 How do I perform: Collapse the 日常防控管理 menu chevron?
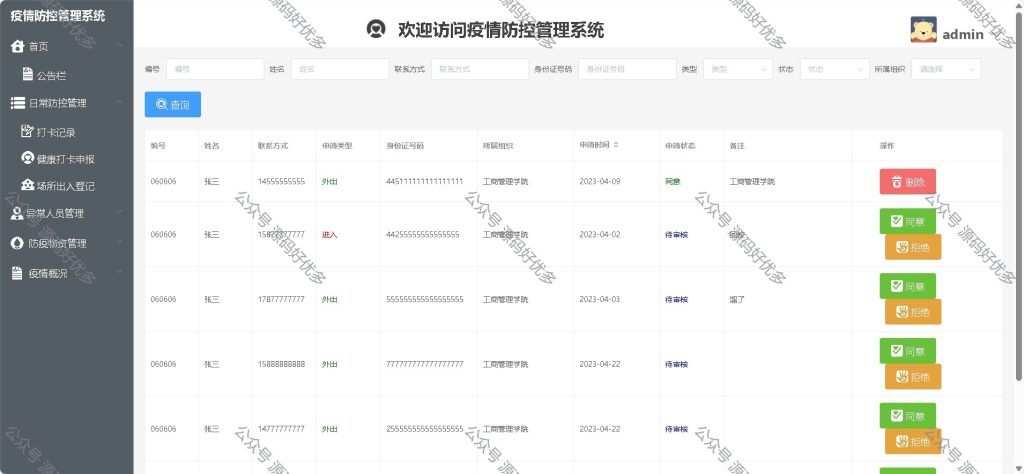pyautogui.click(x=120, y=102)
